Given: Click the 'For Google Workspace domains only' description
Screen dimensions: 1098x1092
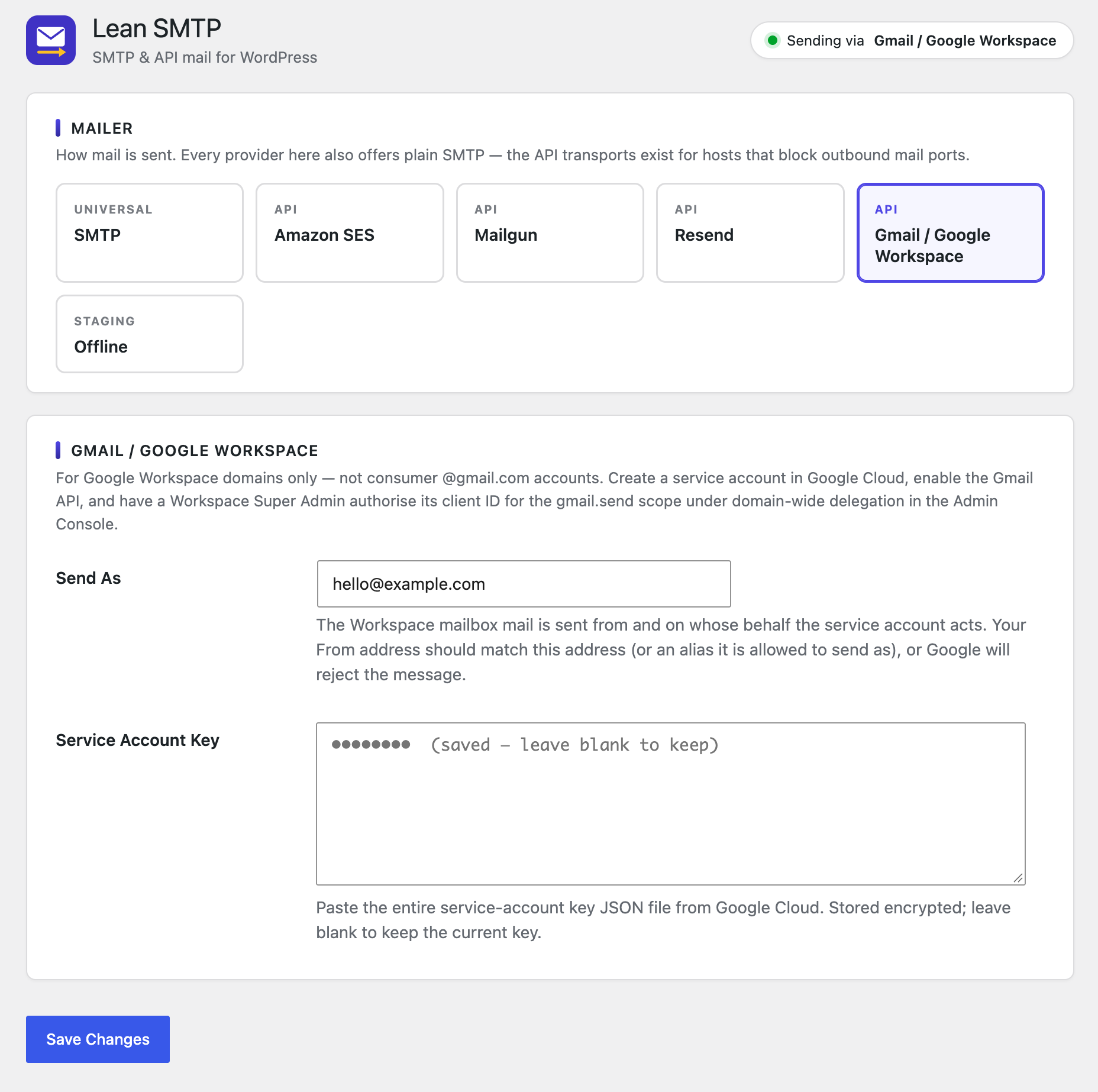Looking at the screenshot, I should (544, 501).
